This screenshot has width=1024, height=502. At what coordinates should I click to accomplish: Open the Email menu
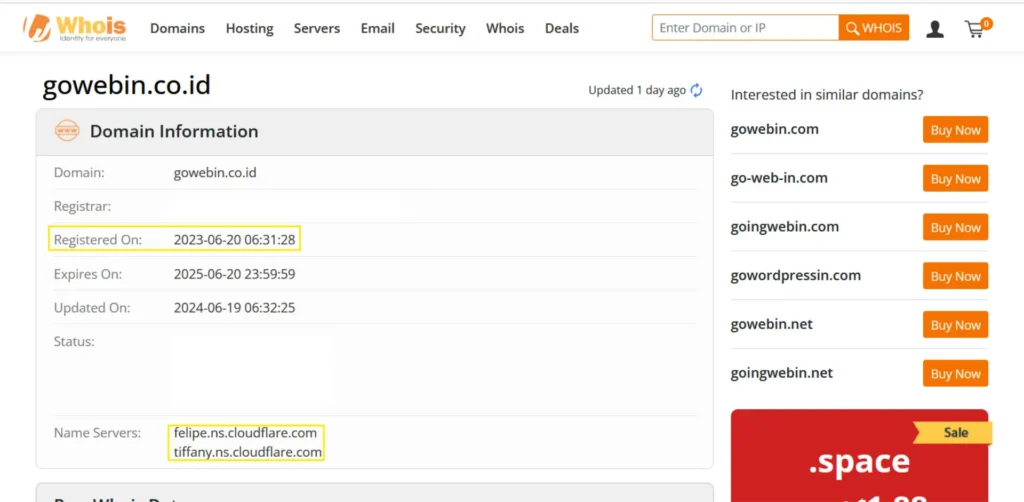click(377, 28)
